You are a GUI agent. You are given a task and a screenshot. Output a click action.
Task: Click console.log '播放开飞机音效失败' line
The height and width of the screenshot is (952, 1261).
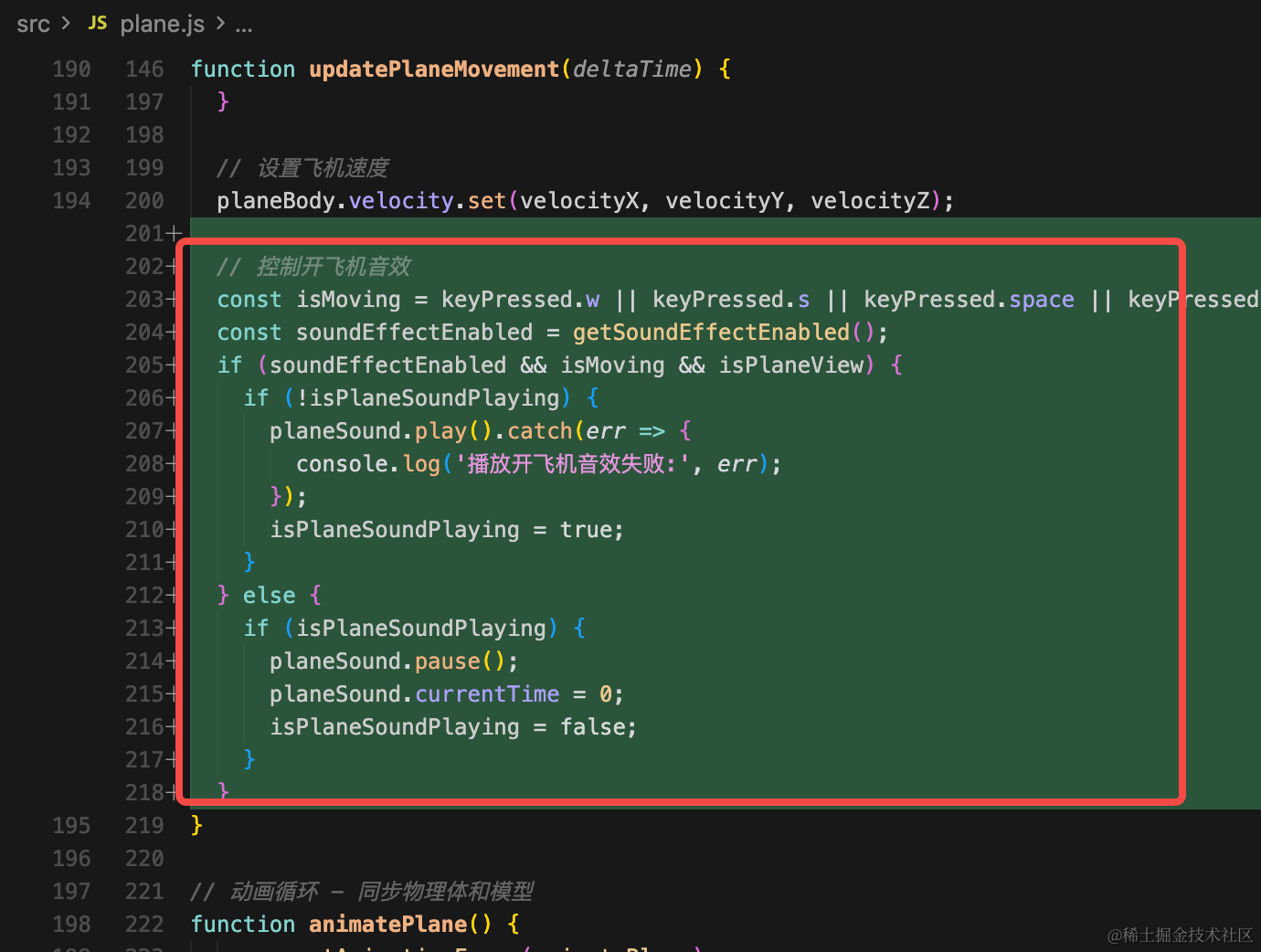[539, 464]
